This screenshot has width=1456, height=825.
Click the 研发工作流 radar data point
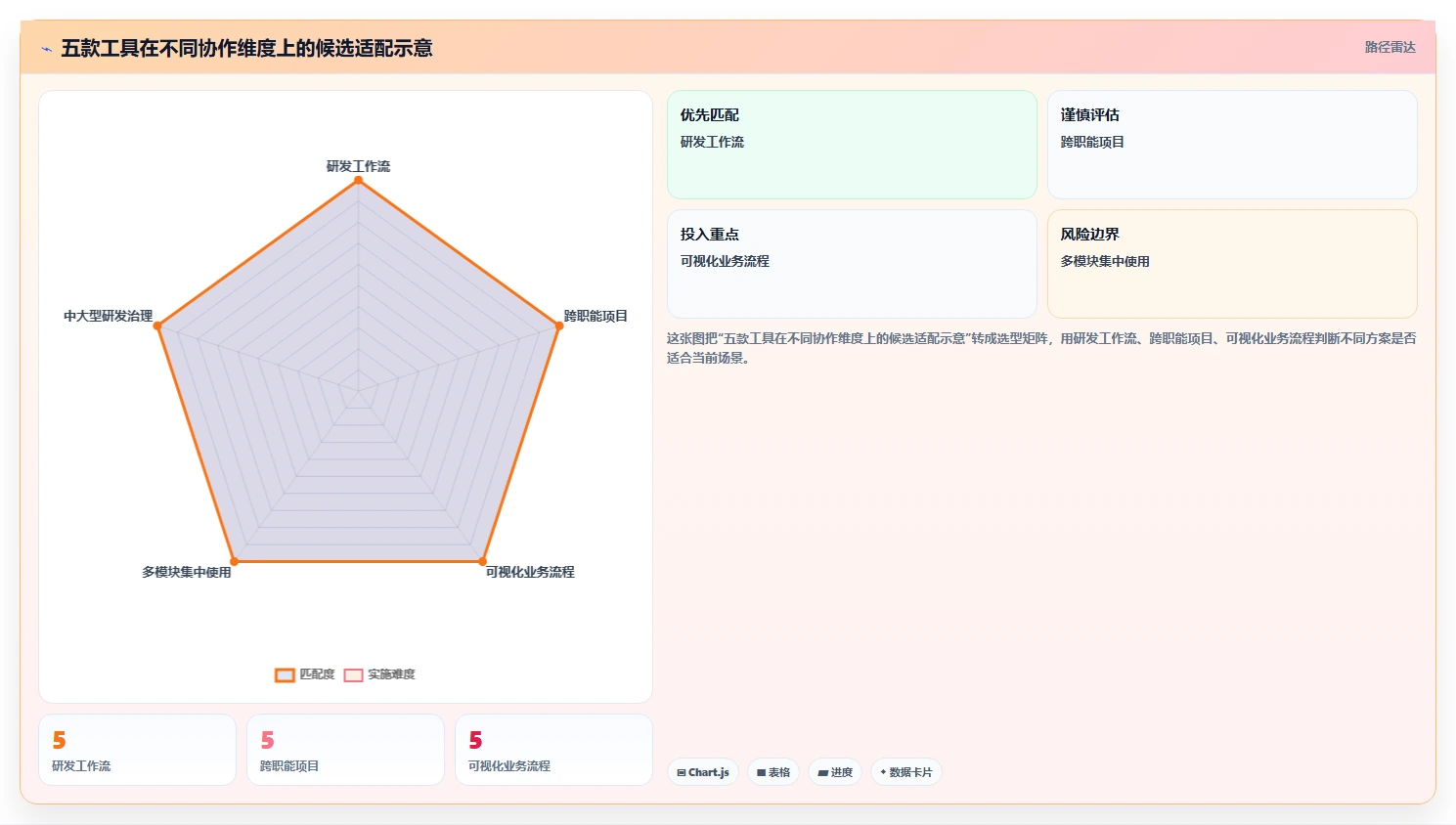pyautogui.click(x=359, y=180)
